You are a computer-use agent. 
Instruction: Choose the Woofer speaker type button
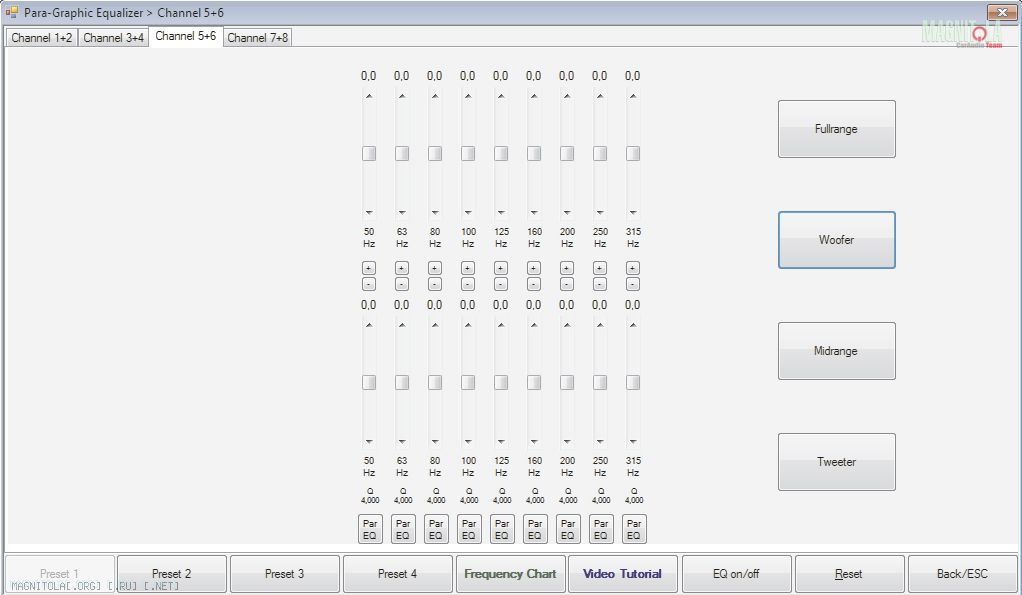pyautogui.click(x=836, y=240)
